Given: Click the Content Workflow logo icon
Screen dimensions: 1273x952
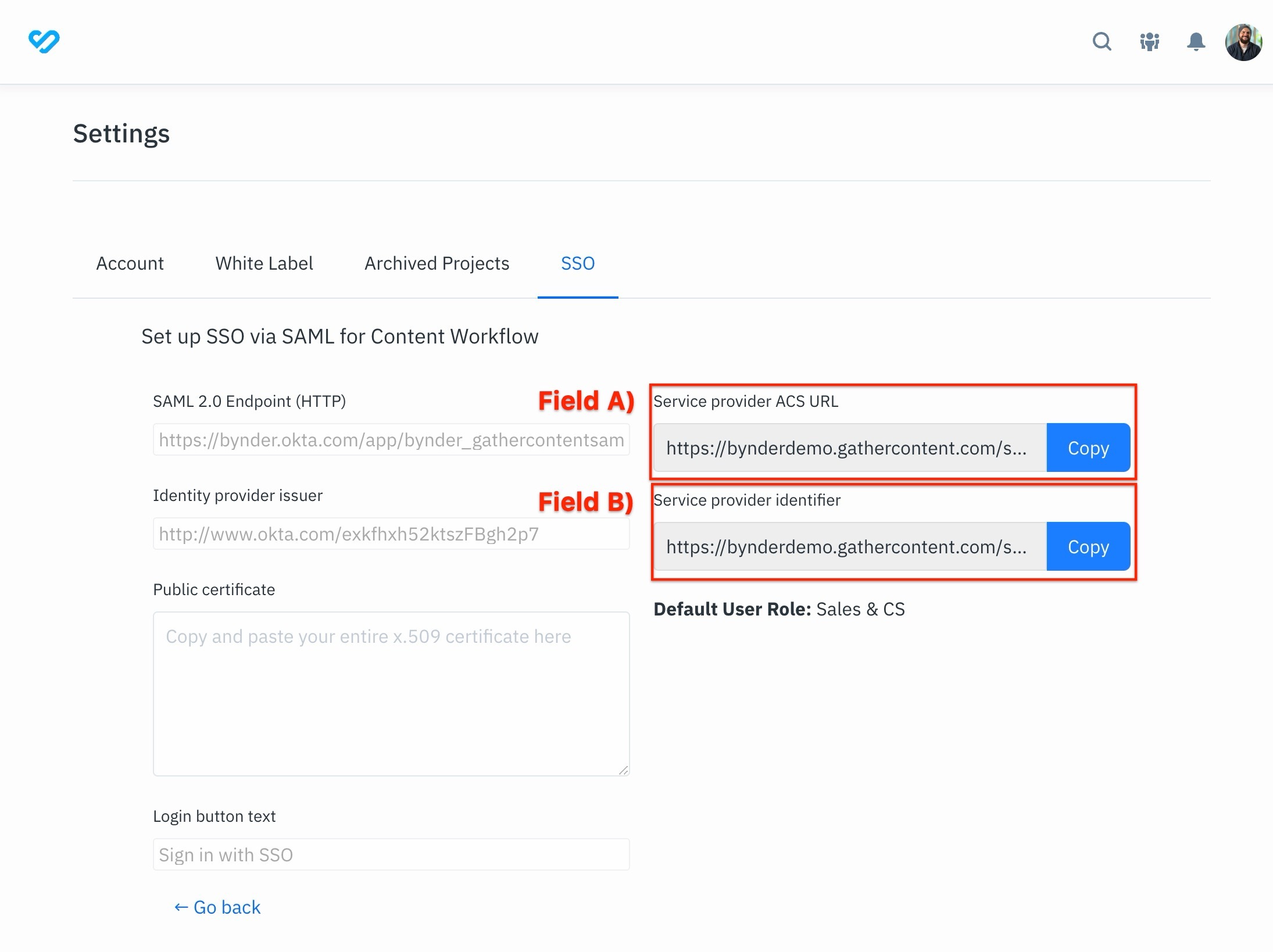Looking at the screenshot, I should click(x=44, y=41).
